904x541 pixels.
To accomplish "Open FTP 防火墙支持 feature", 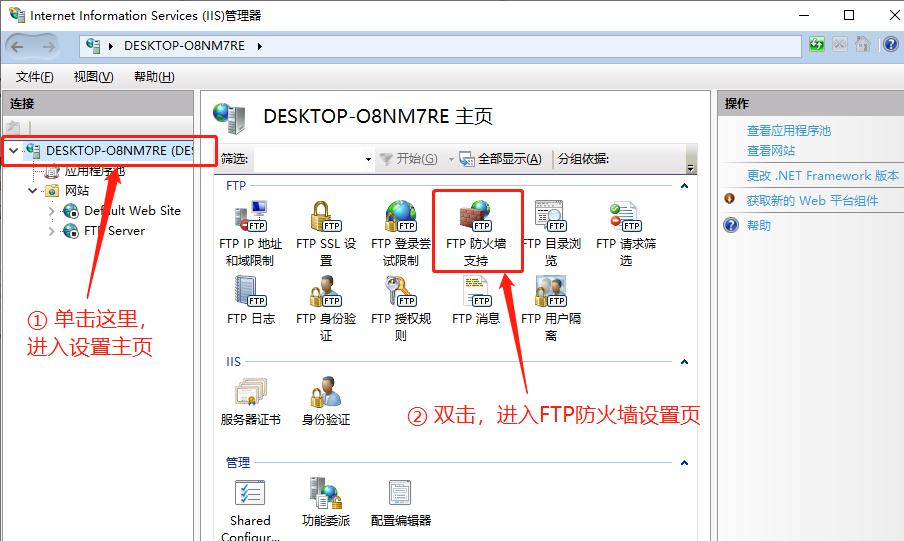I will (x=476, y=234).
